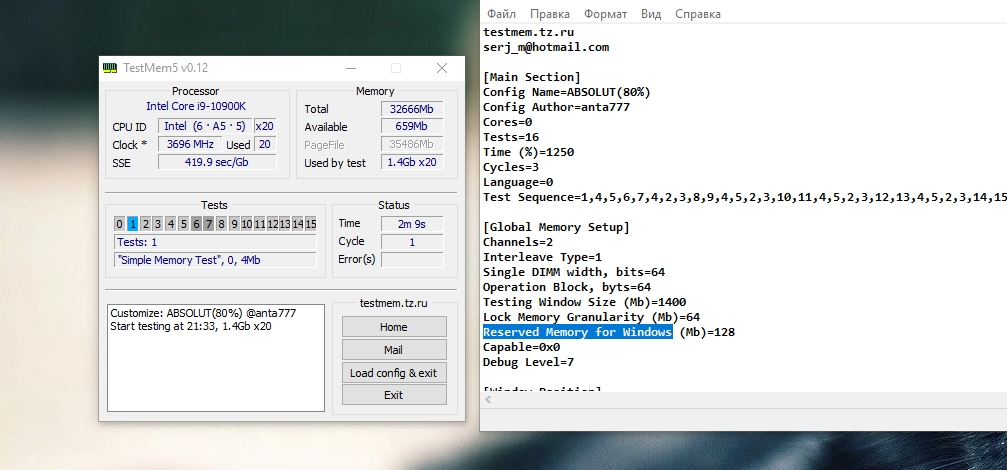Click the highlighted Reserved Memory for Windows text

pos(577,332)
